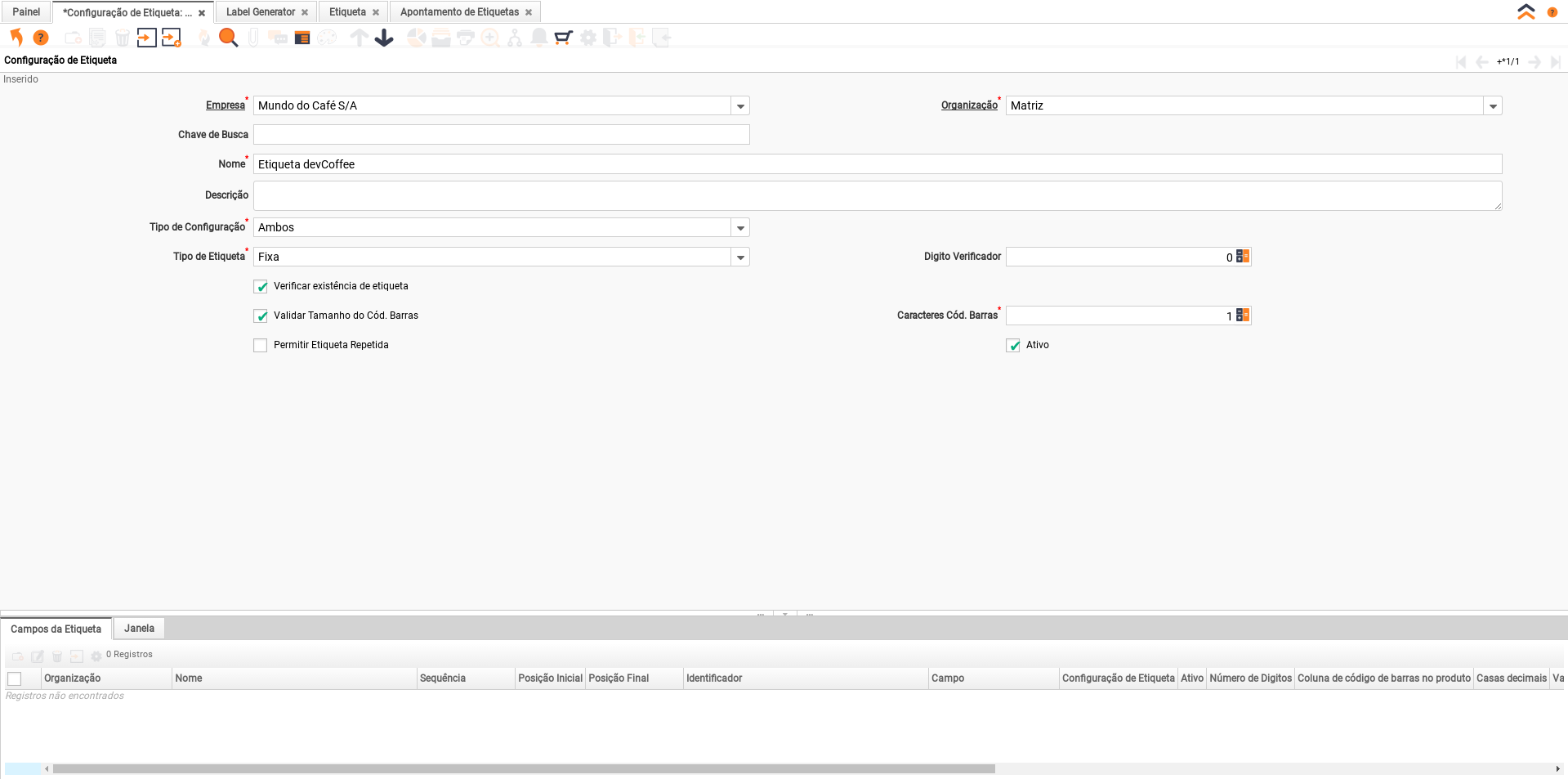This screenshot has height=779, width=1568.
Task: Open the Empresa dropdown
Action: tap(740, 106)
